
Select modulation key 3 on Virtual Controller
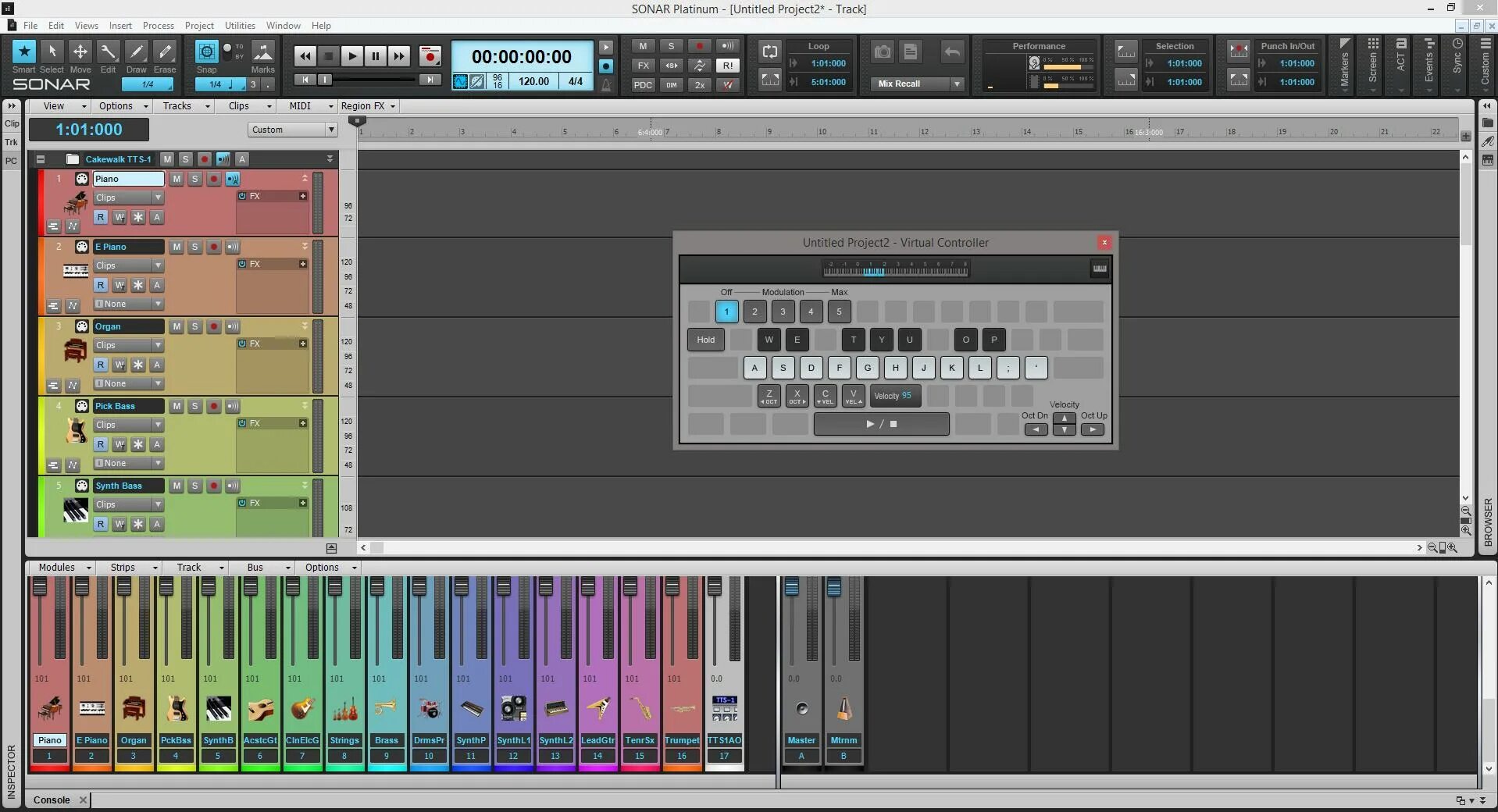(783, 312)
